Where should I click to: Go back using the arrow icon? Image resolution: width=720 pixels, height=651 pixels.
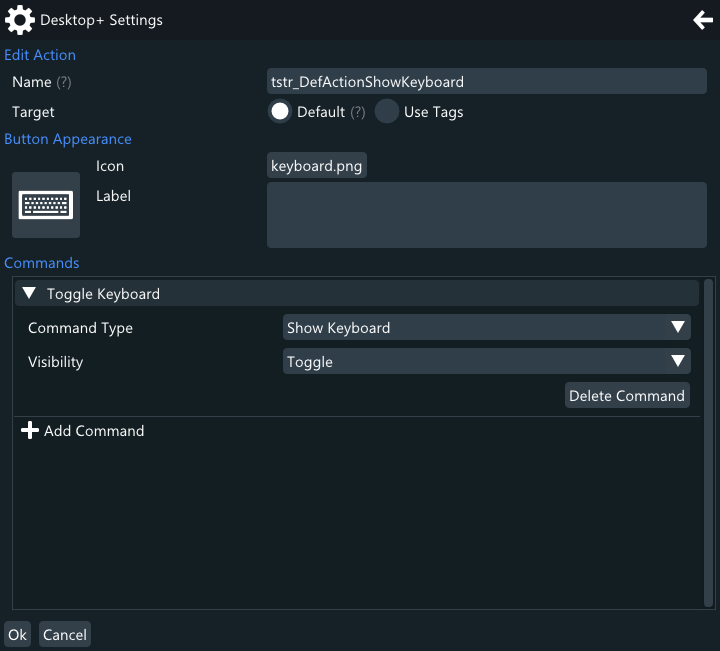pyautogui.click(x=702, y=20)
